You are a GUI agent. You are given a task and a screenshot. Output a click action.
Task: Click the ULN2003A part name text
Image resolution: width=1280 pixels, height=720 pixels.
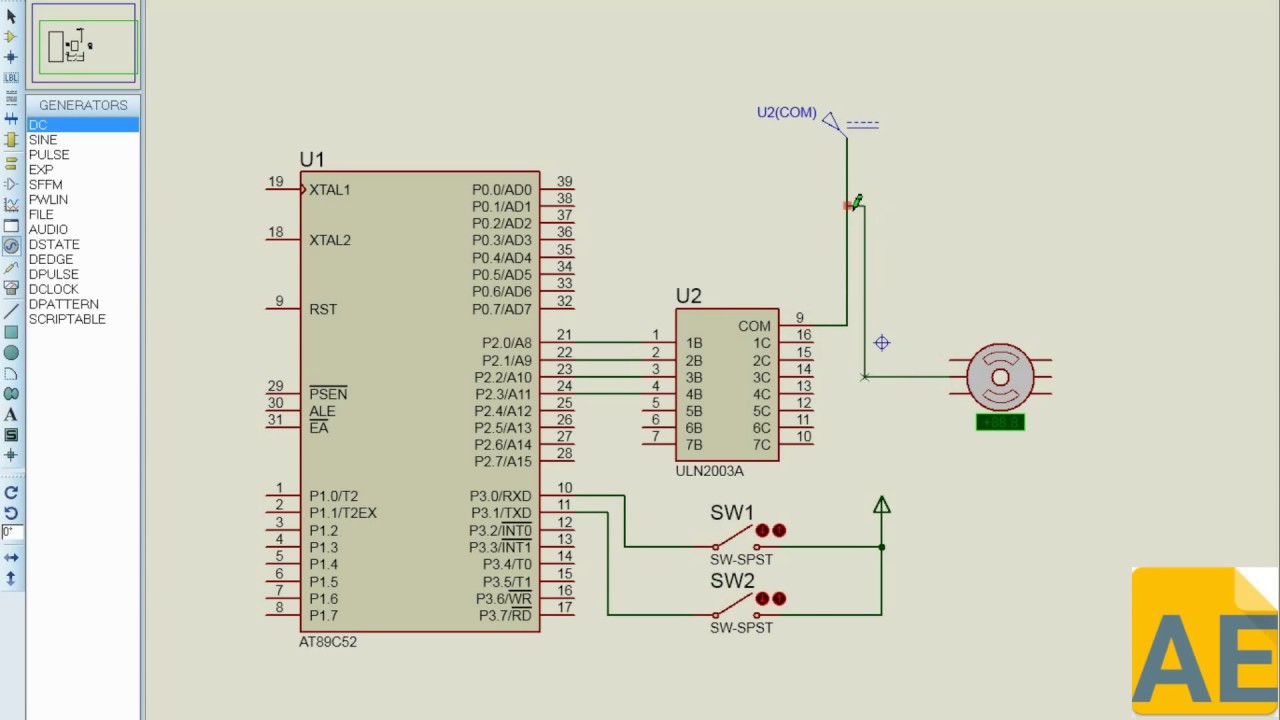point(710,471)
